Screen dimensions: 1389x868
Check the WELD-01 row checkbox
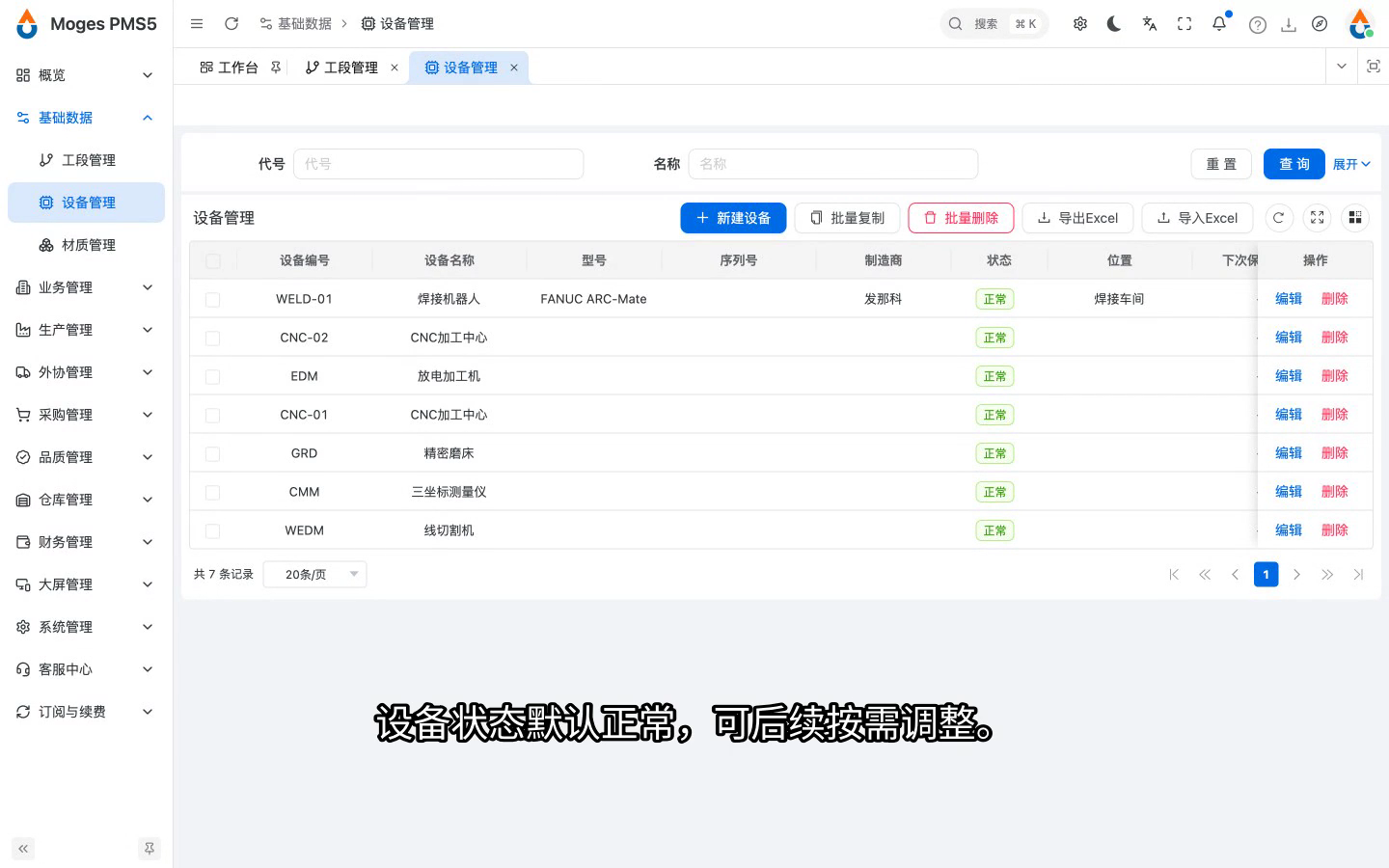213,300
